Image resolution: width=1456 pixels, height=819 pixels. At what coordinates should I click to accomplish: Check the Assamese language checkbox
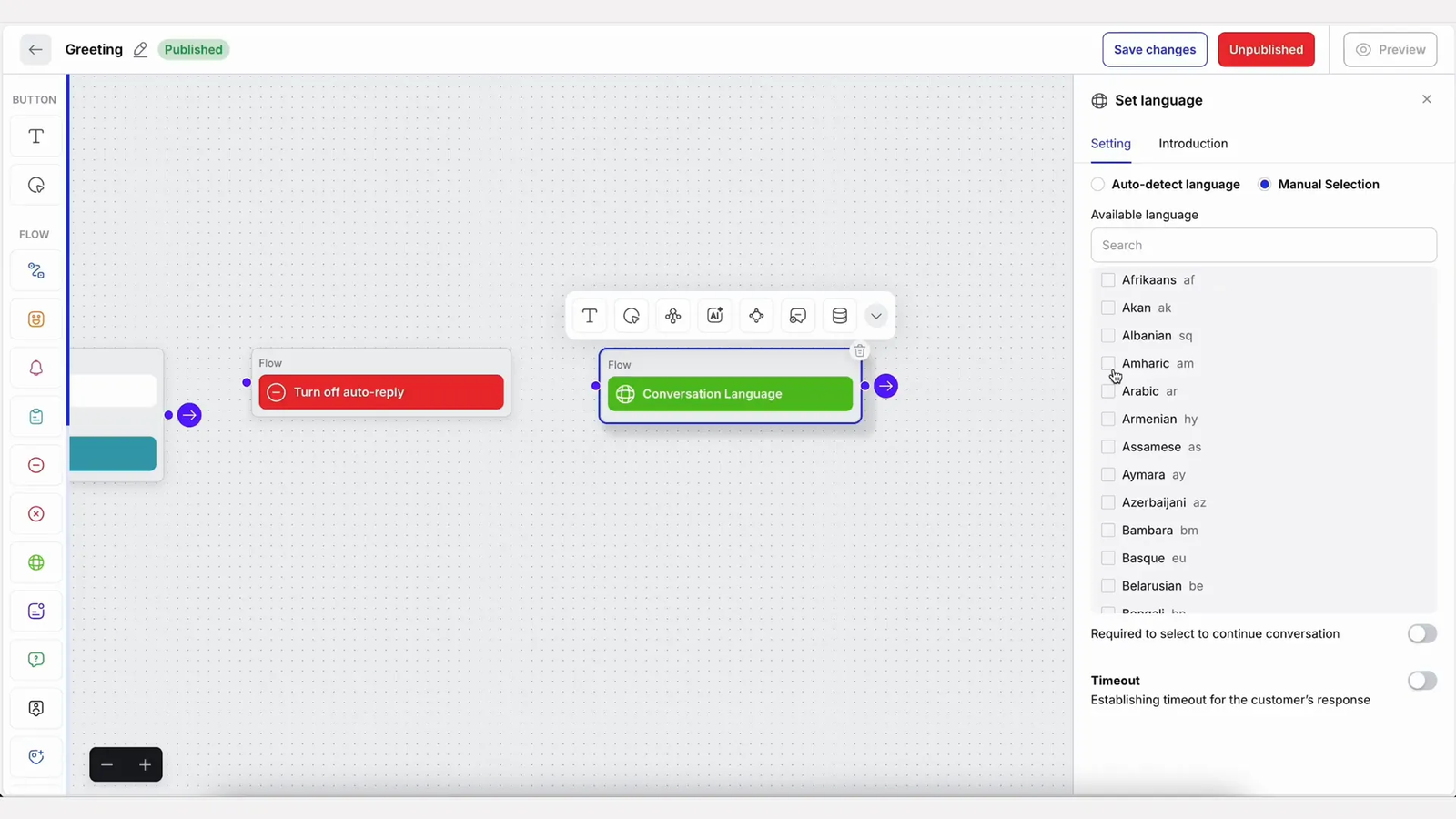pyautogui.click(x=1107, y=447)
